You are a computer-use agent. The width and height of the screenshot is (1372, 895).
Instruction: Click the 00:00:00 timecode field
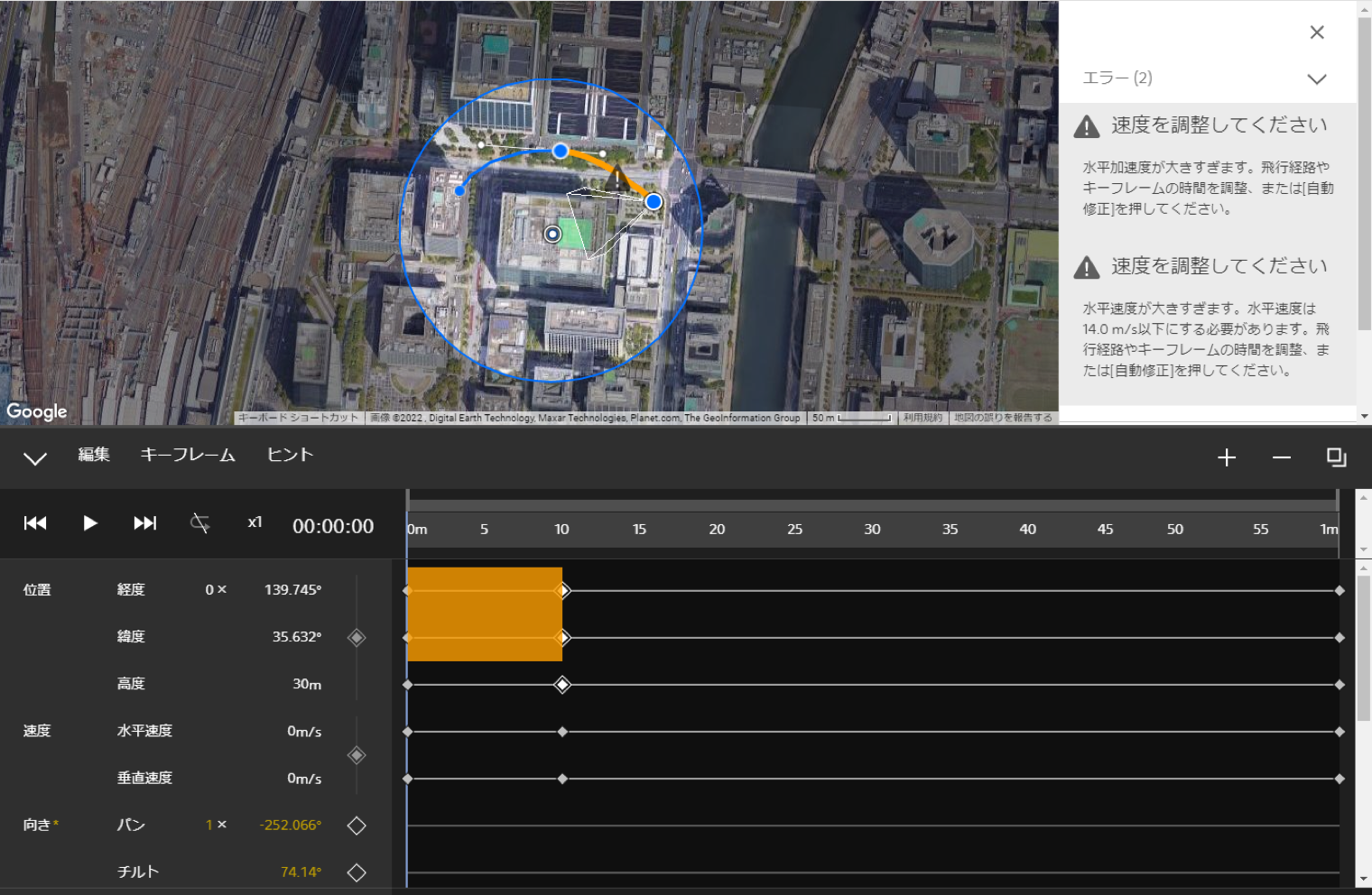(333, 526)
